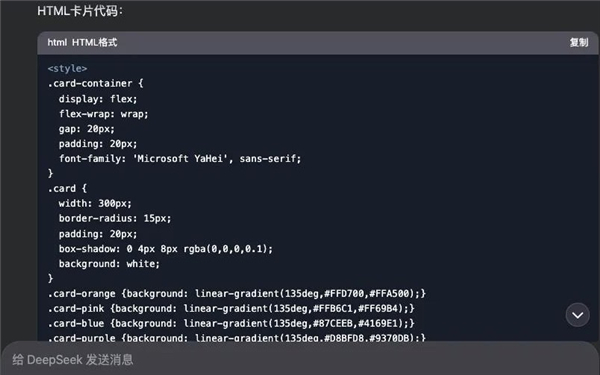Click the HTML格式 label in code header
The image size is (600, 375).
click(95, 42)
